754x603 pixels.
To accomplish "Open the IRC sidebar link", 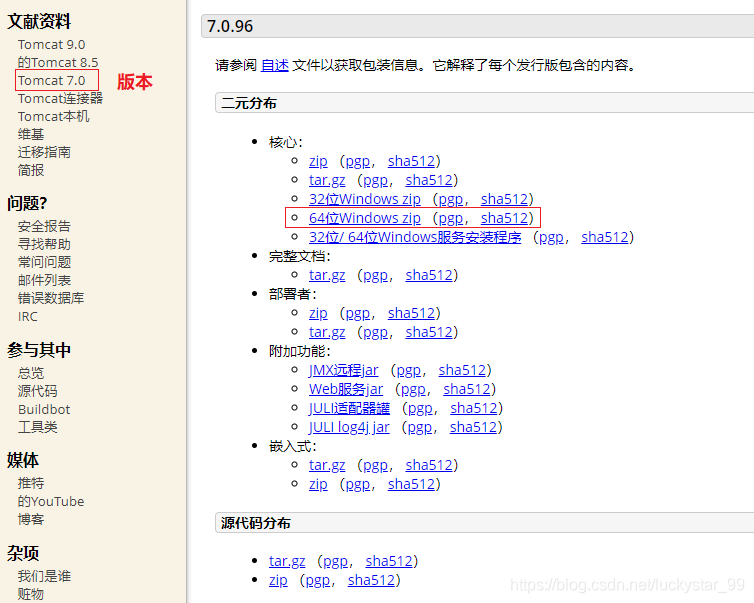I will point(27,316).
